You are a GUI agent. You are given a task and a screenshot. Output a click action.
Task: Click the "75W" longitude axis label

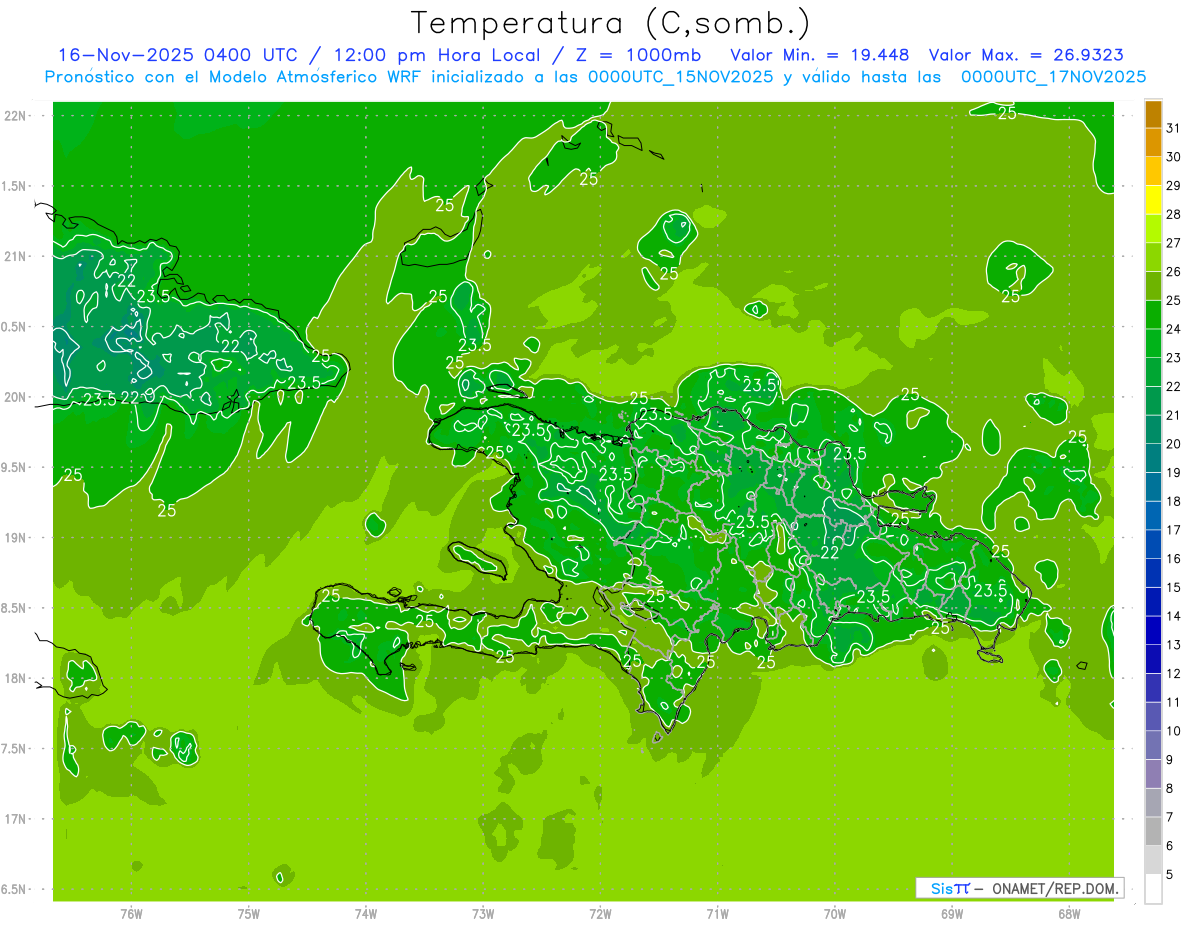click(x=249, y=913)
